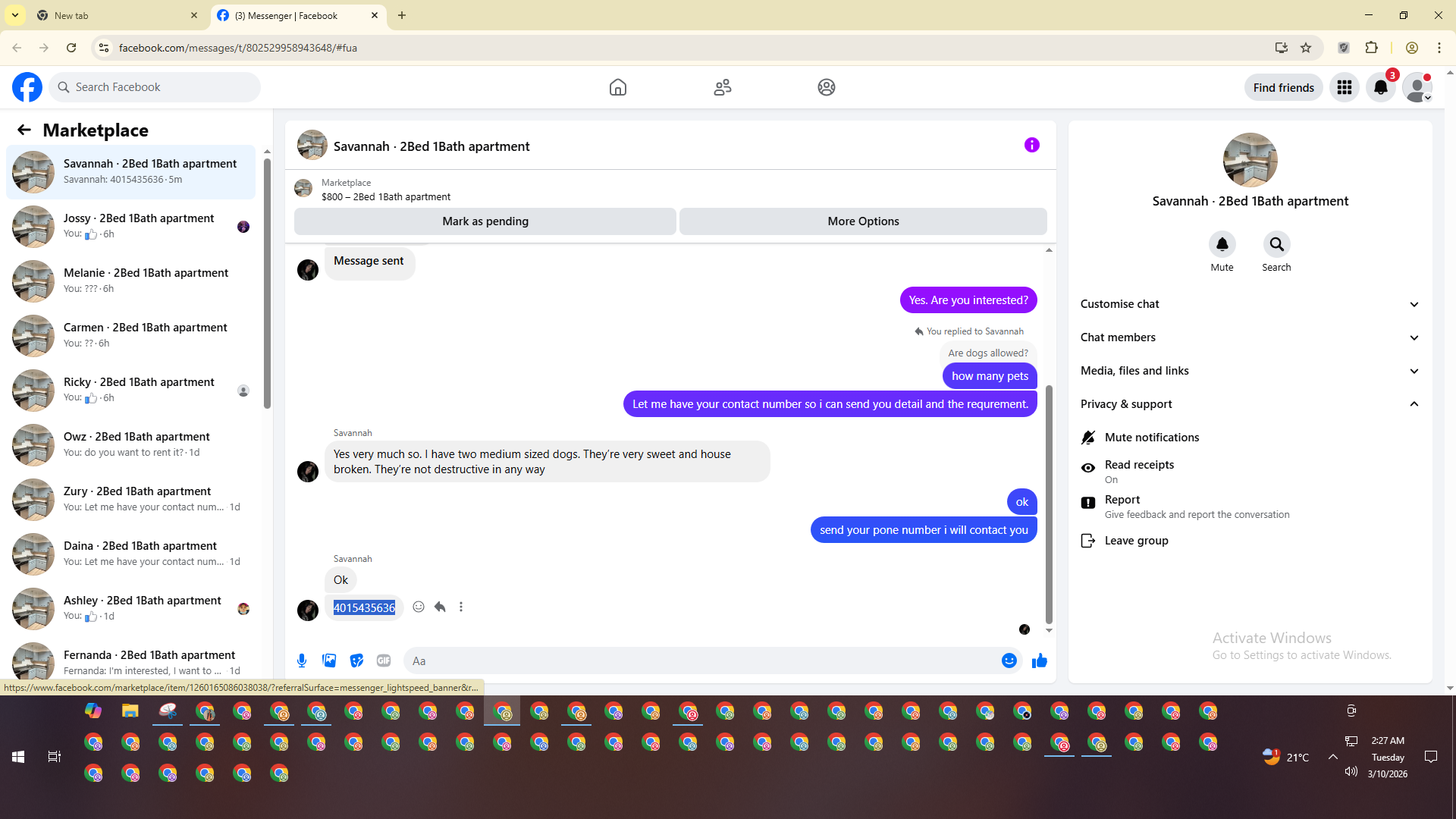Screen dimensions: 1456x819
Task: Toggle conversation information panel
Action: tap(1031, 145)
